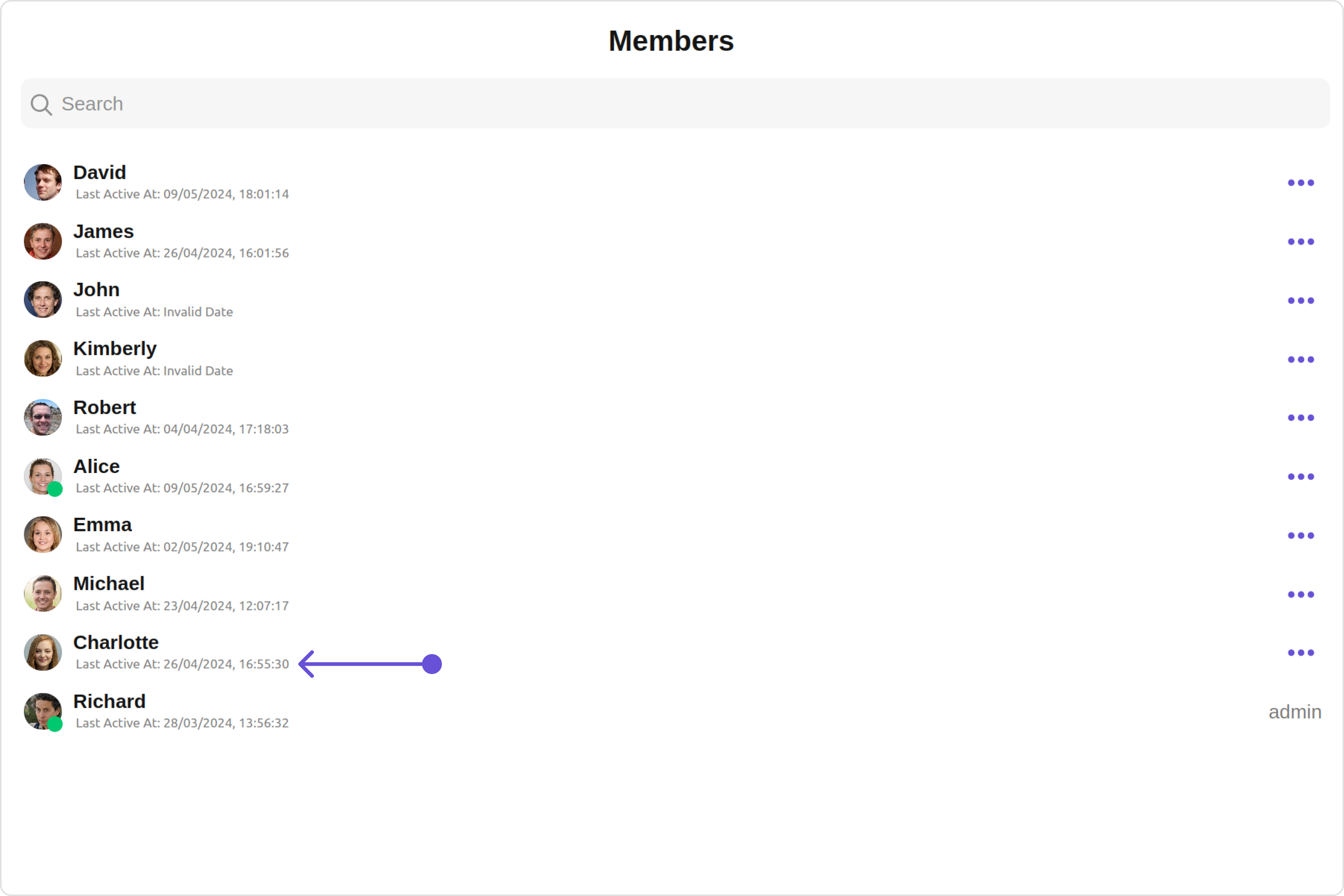Image resolution: width=1344 pixels, height=896 pixels.
Task: Select the member name Charlotte
Action: coord(116,642)
